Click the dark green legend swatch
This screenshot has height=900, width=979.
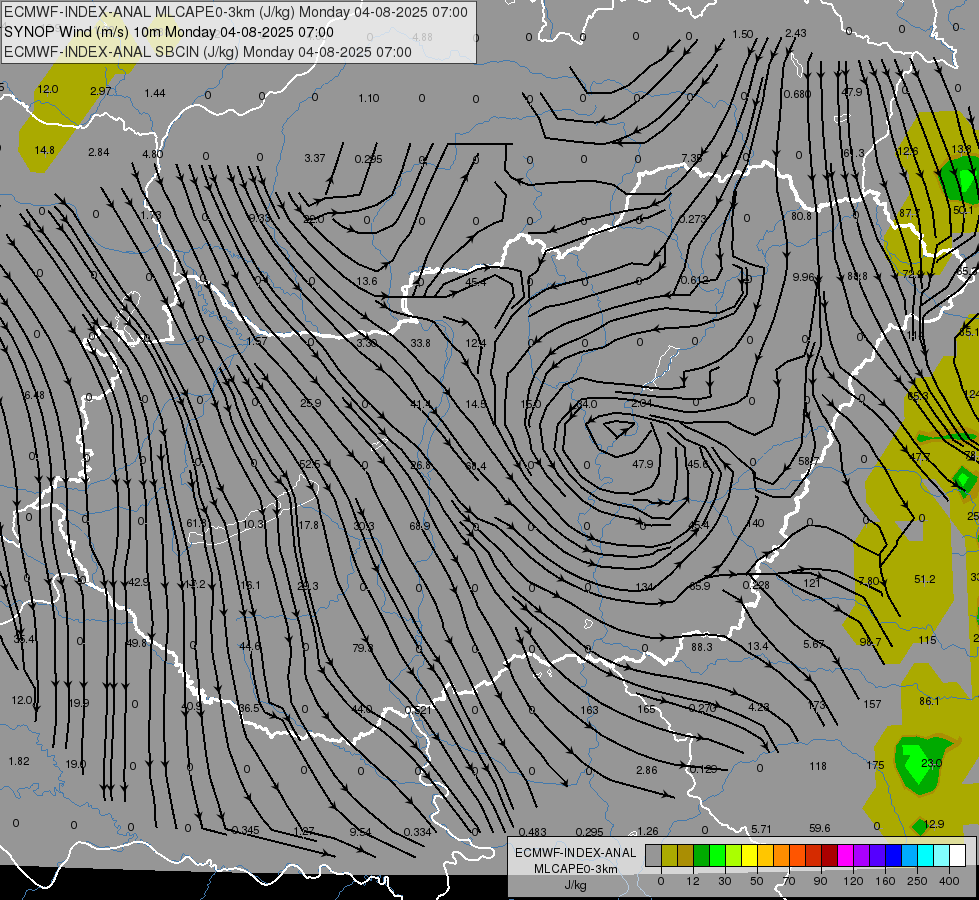pyautogui.click(x=701, y=855)
